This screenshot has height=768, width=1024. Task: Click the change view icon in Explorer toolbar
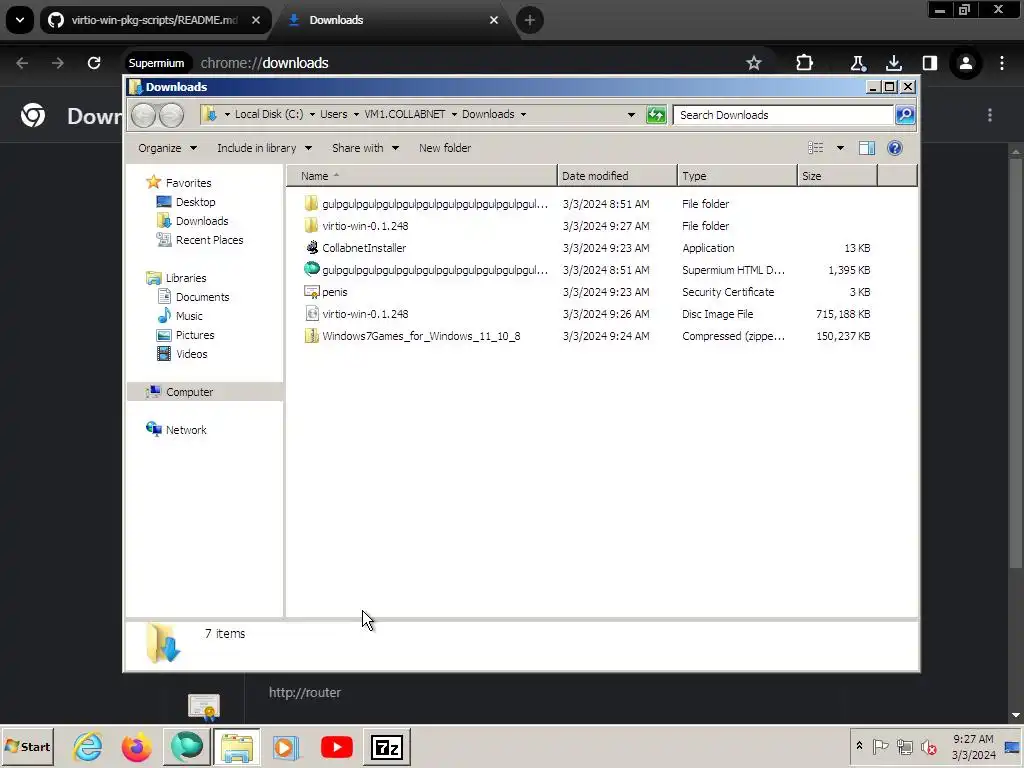point(816,148)
